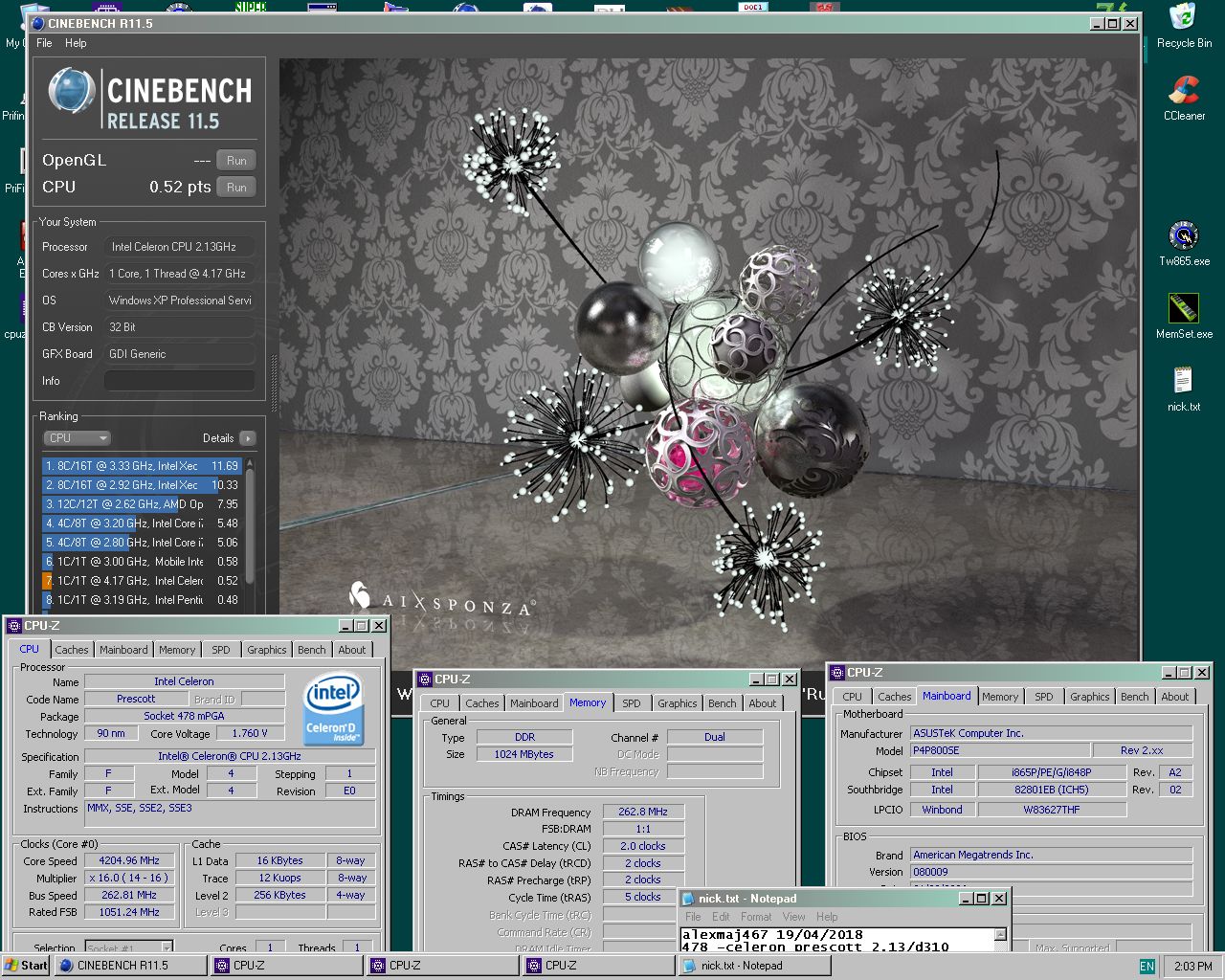Screen dimensions: 1225x980
Task: Open the Ranking CPU dropdown
Action: coord(78,437)
